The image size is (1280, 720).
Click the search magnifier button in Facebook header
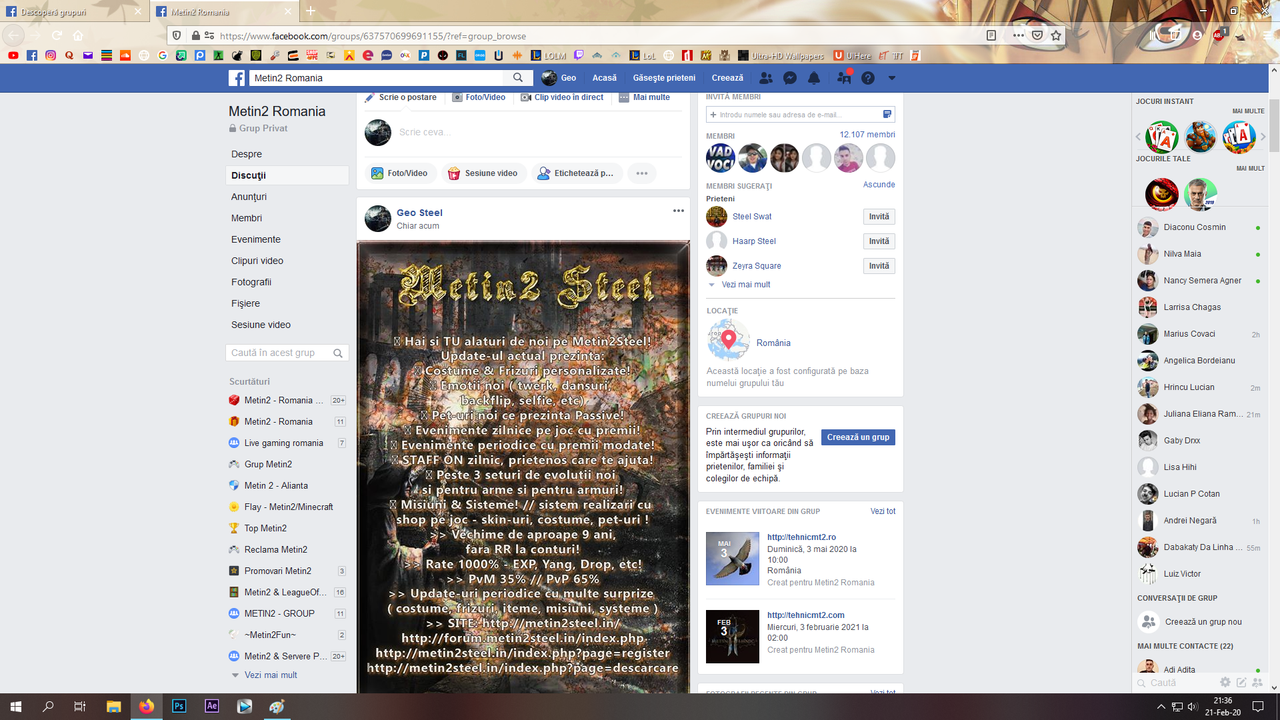(x=518, y=78)
